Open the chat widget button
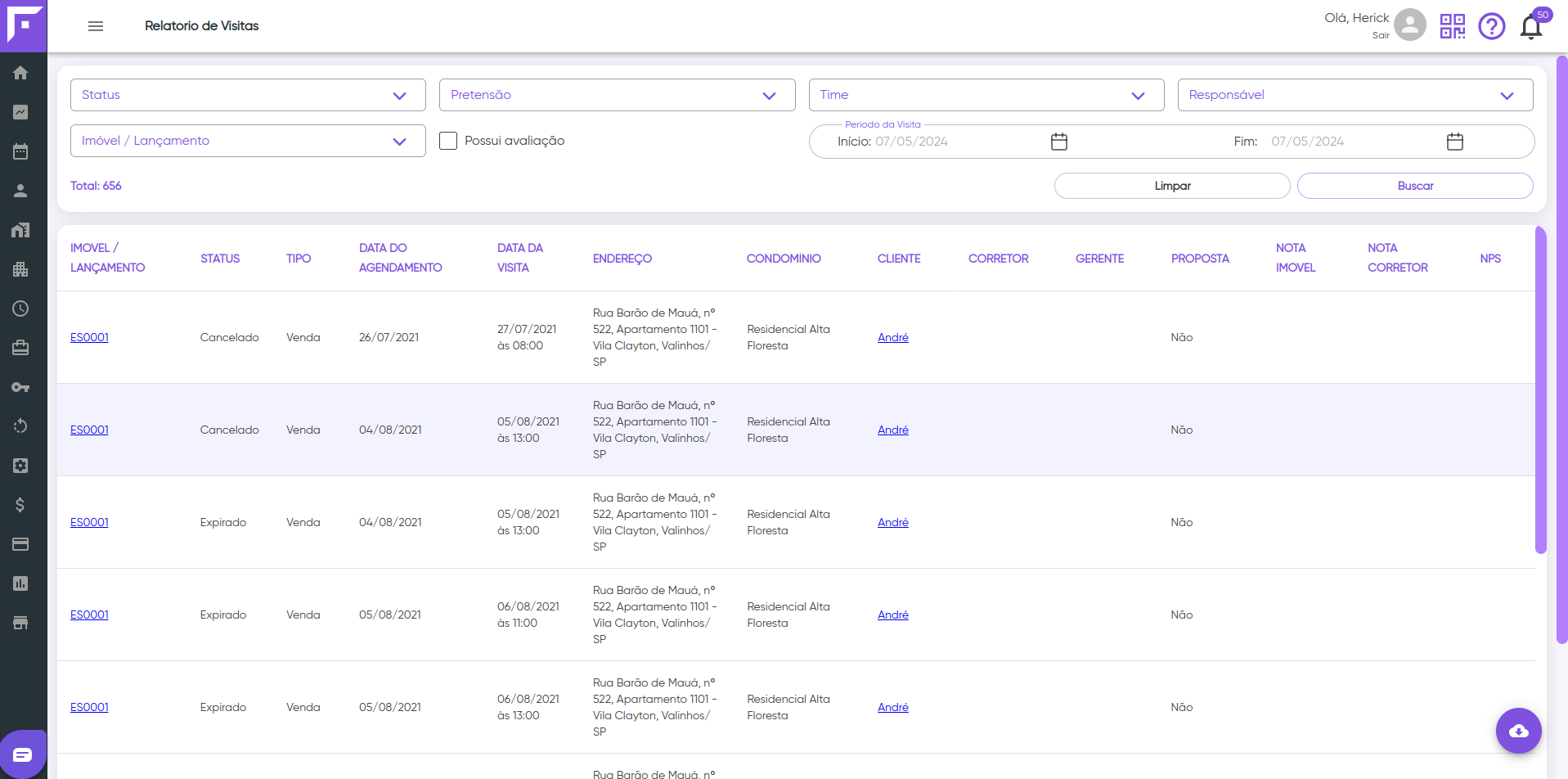 tap(23, 754)
